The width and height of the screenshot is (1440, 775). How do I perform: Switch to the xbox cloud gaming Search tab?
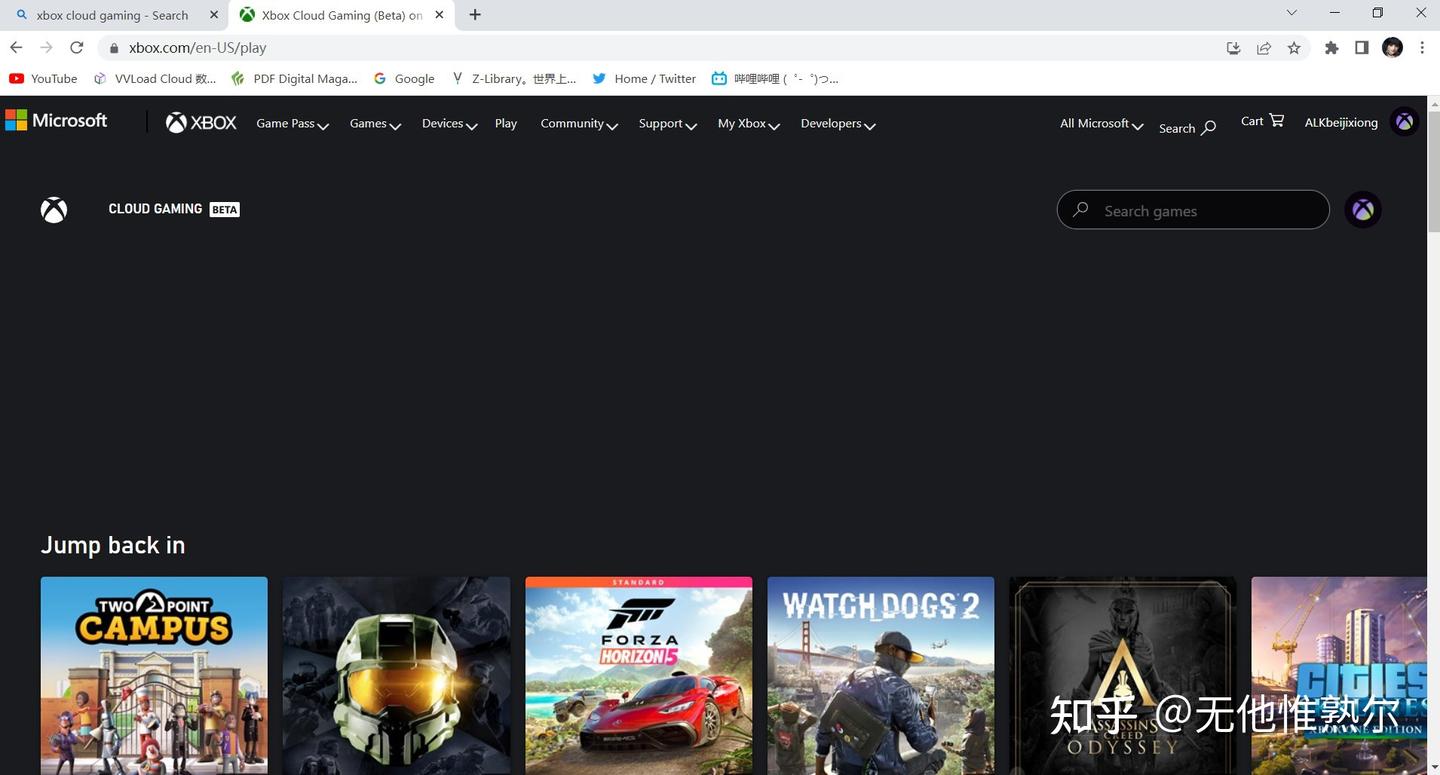(x=114, y=15)
